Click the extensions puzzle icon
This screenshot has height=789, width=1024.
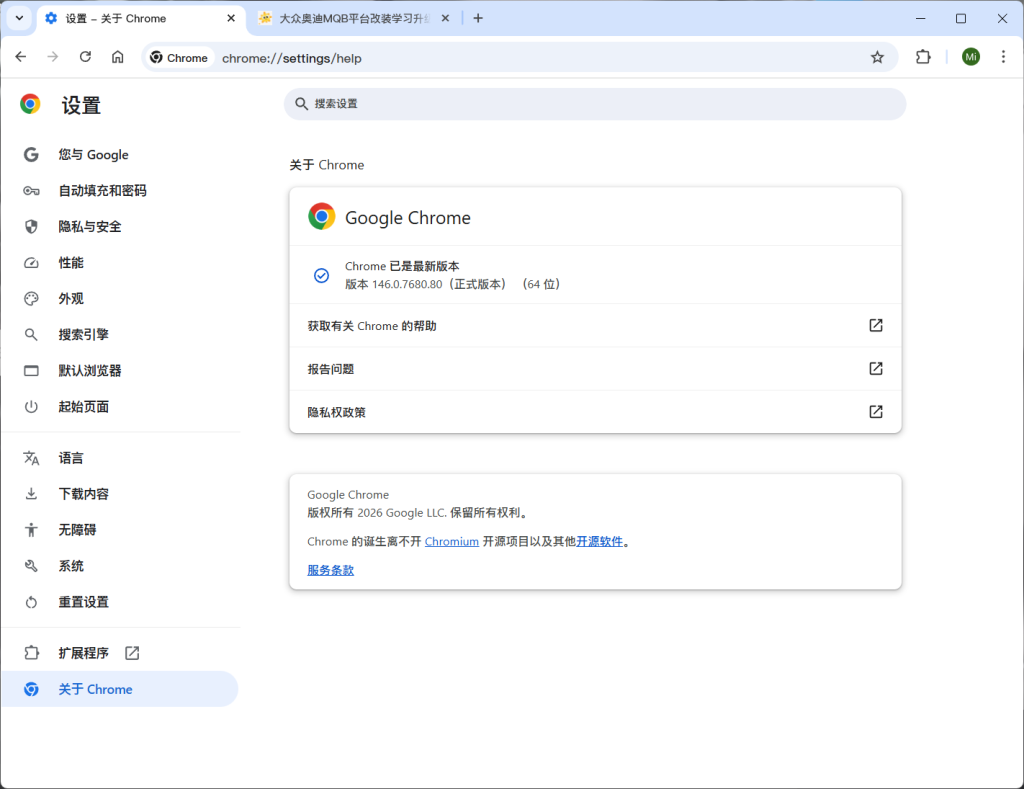pyautogui.click(x=922, y=57)
